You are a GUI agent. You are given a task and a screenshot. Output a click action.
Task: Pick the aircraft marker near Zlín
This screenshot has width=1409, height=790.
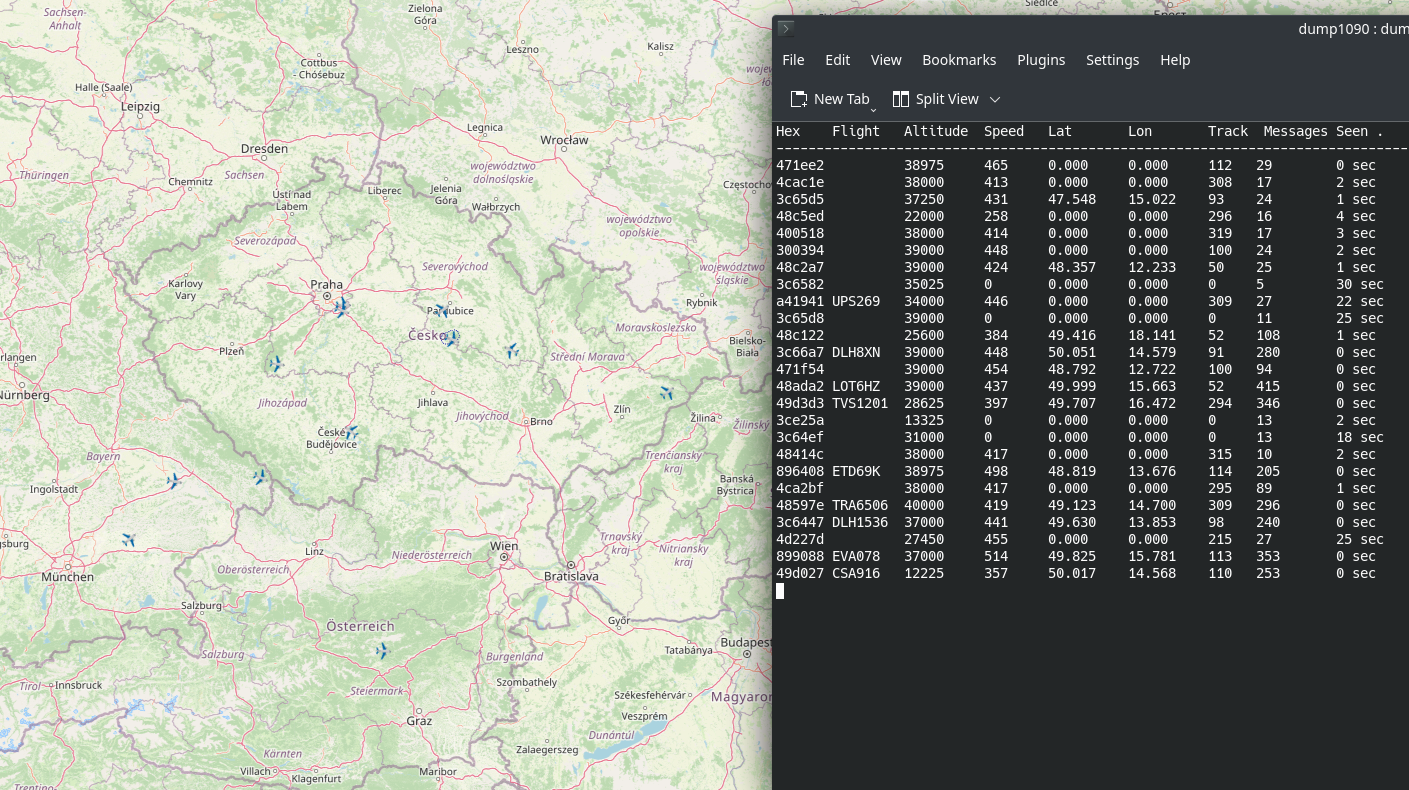[x=666, y=393]
